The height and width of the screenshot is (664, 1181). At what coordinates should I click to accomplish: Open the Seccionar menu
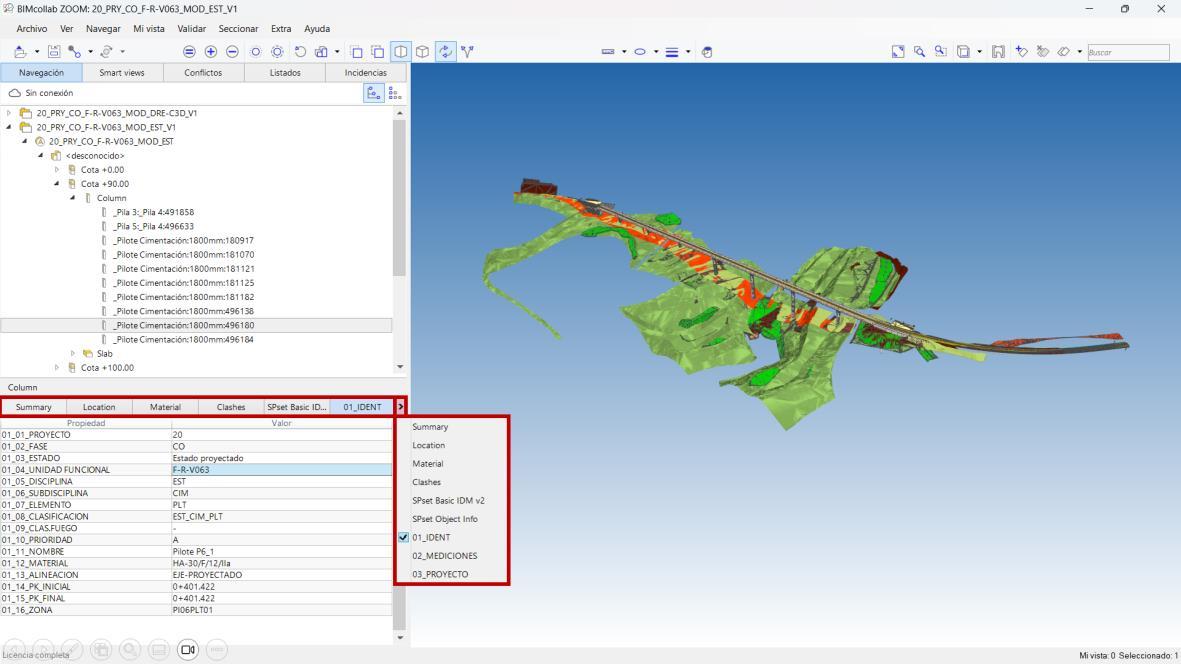point(238,29)
